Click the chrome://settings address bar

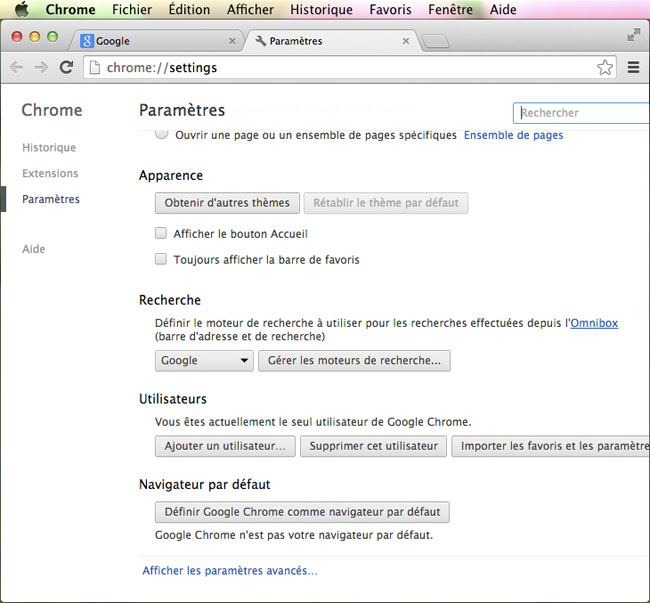tap(349, 67)
